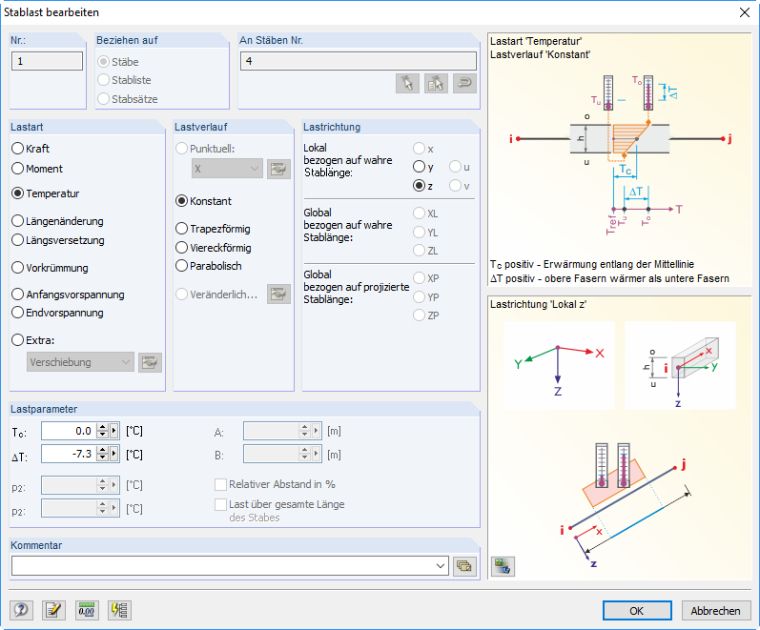This screenshot has width=760, height=630.
Task: Select Anfangsvorspannung option
Action: (68, 294)
